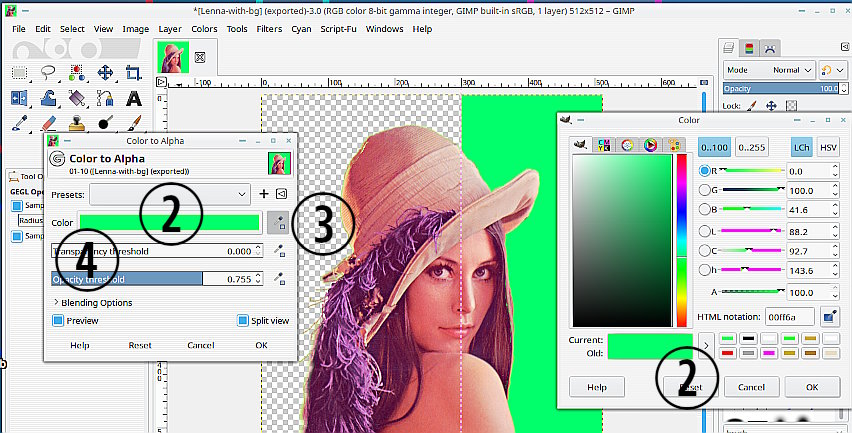The image size is (852, 433).
Task: Toggle lock alpha channel icon
Action: 792,106
